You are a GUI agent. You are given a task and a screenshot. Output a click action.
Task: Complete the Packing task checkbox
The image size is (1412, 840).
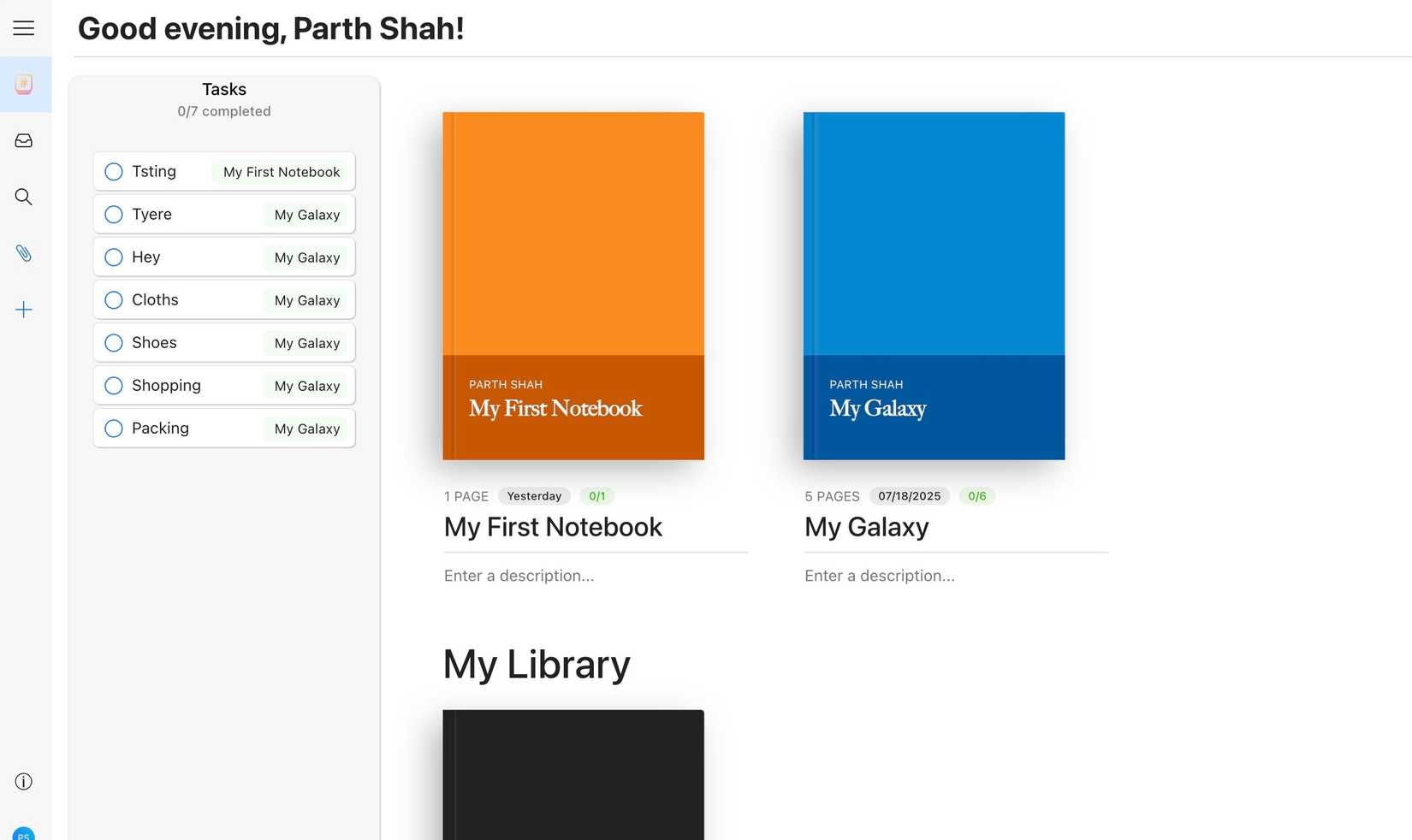coord(114,429)
